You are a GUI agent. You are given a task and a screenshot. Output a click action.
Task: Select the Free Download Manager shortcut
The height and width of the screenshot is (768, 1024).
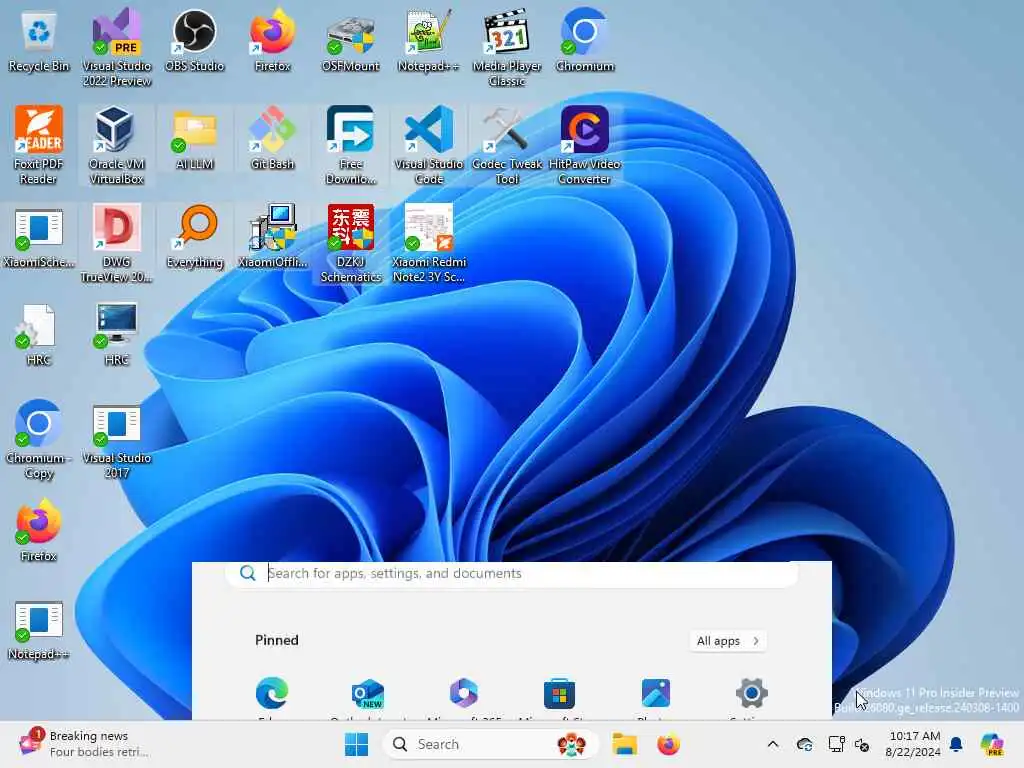[351, 145]
